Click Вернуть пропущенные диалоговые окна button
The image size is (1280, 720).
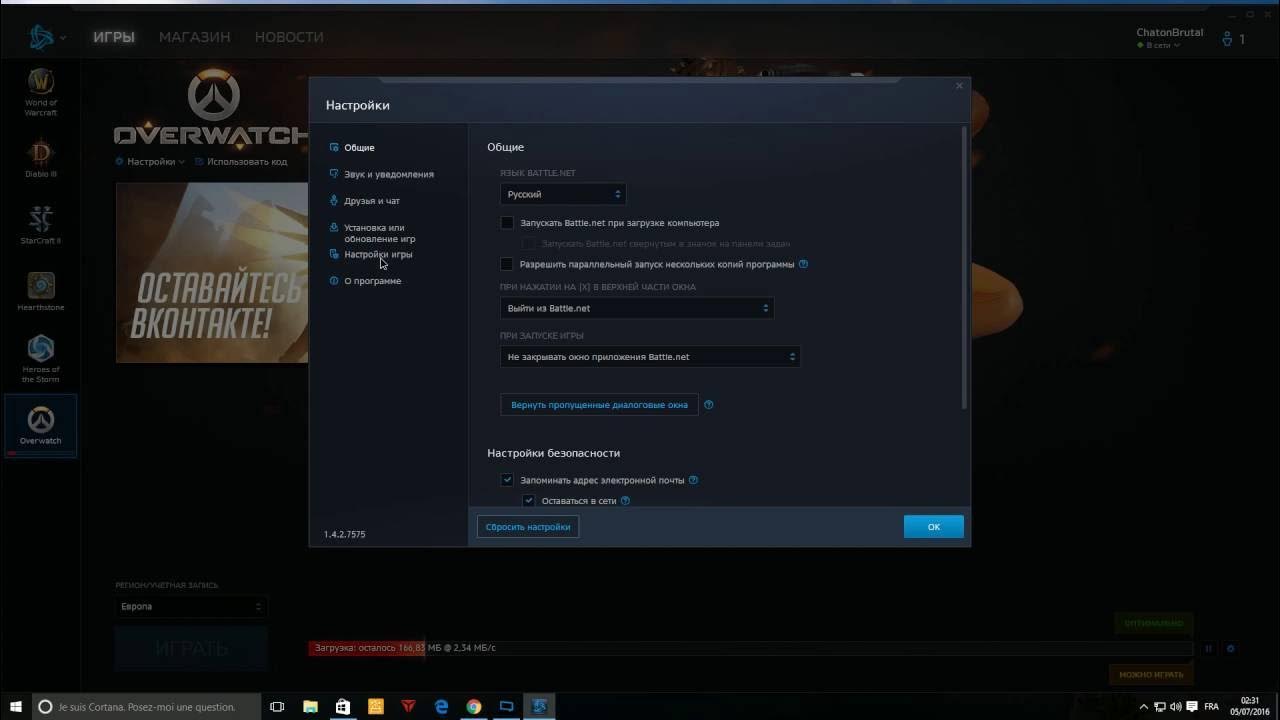click(x=600, y=405)
